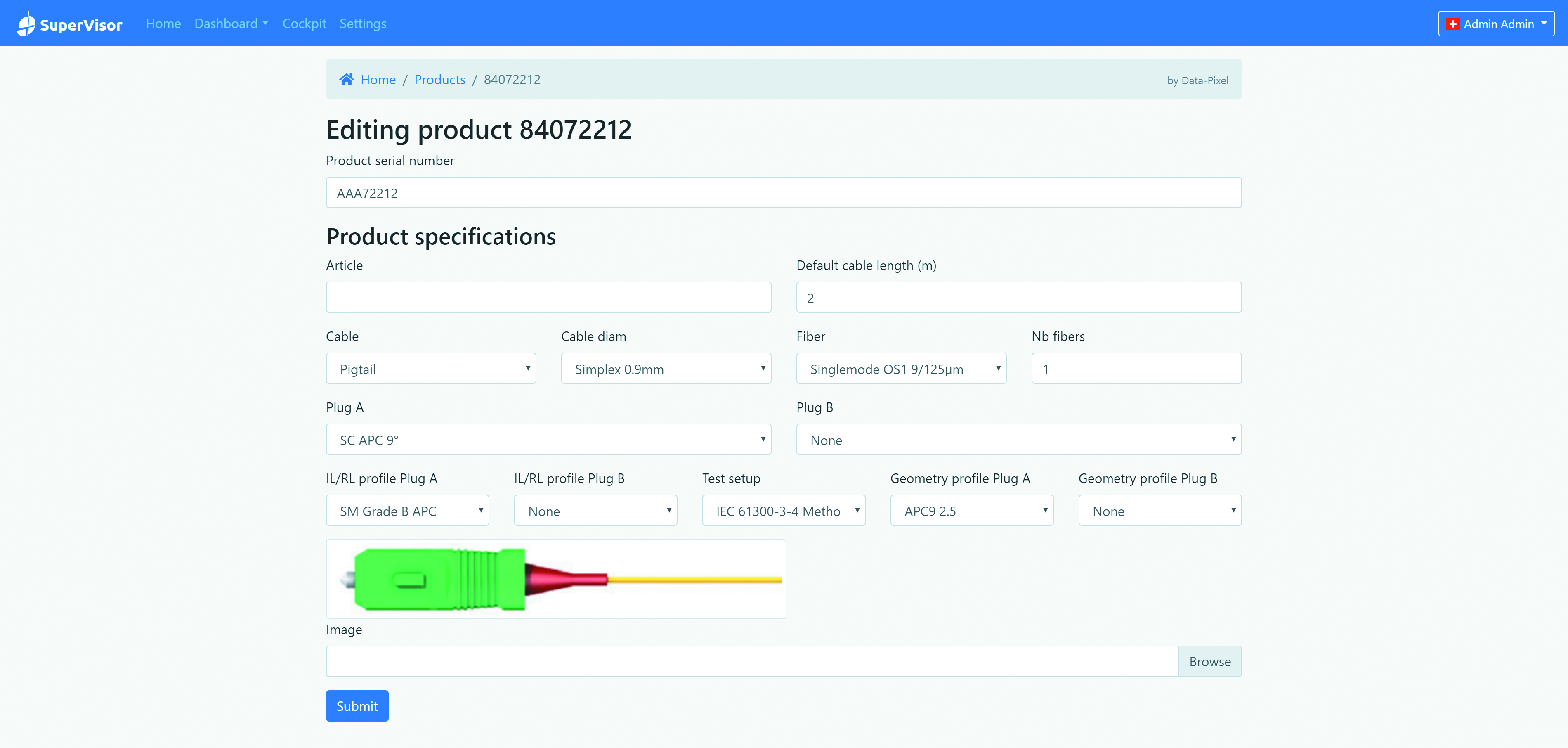The image size is (1568, 748).
Task: Focus the Nb fibers field
Action: pos(1136,369)
